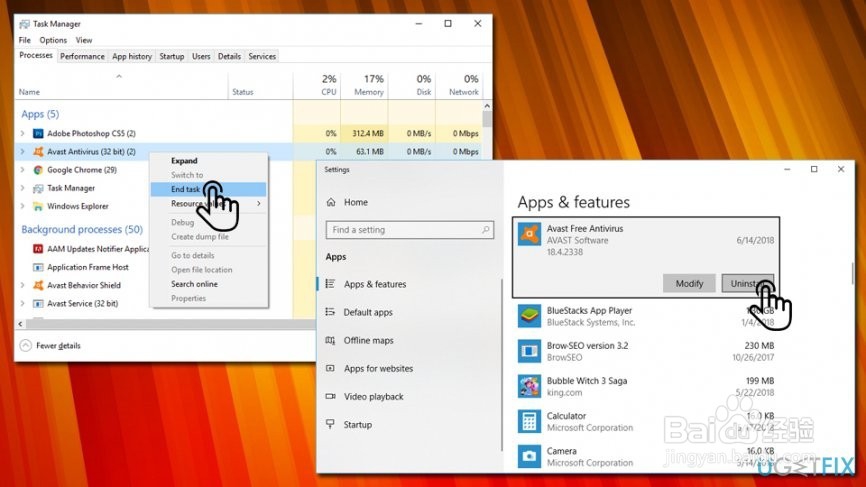This screenshot has width=866, height=487.
Task: Sort processes by the Name column header
Action: (121, 85)
